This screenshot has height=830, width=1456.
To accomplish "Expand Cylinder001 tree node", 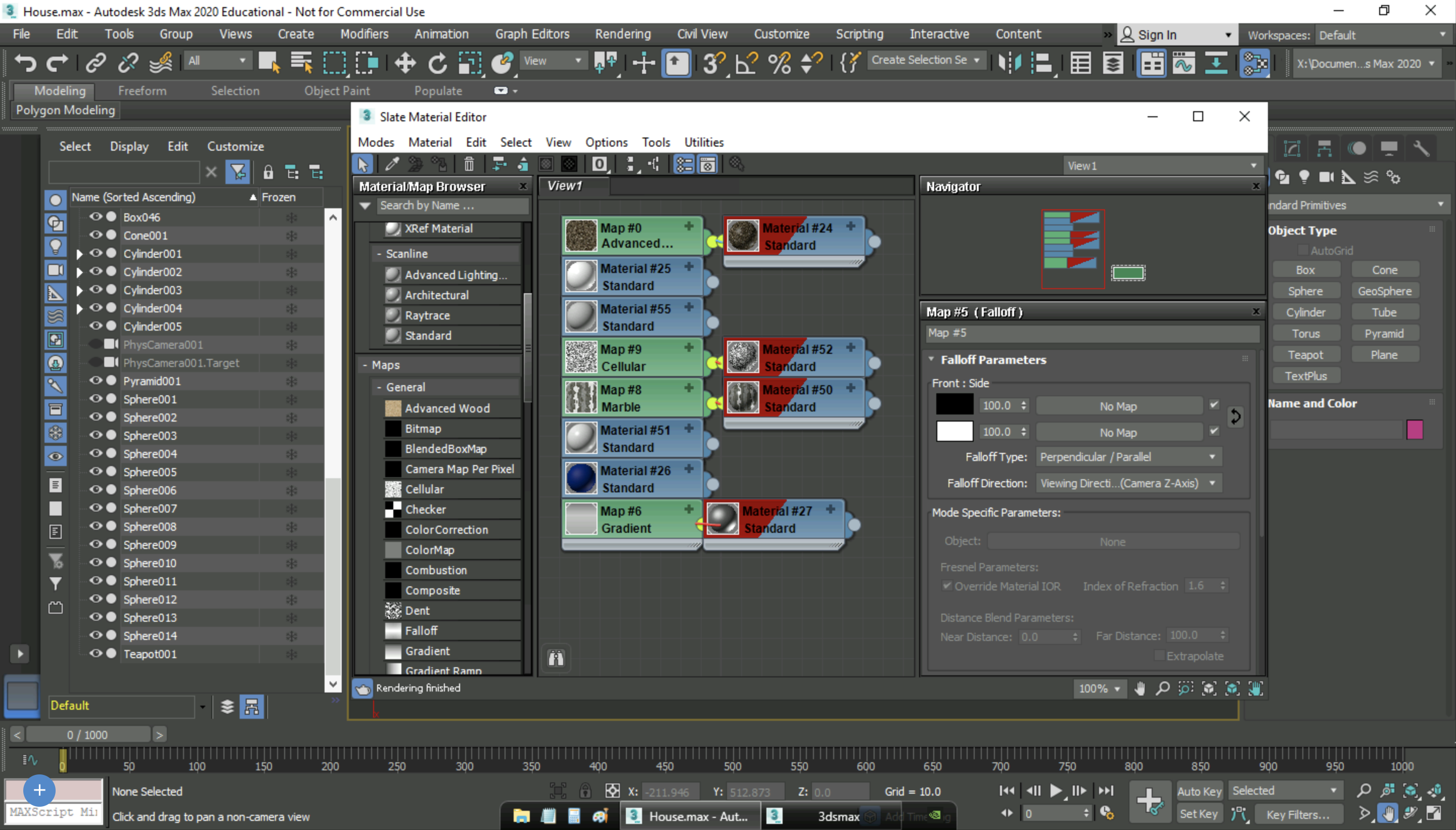I will point(79,254).
